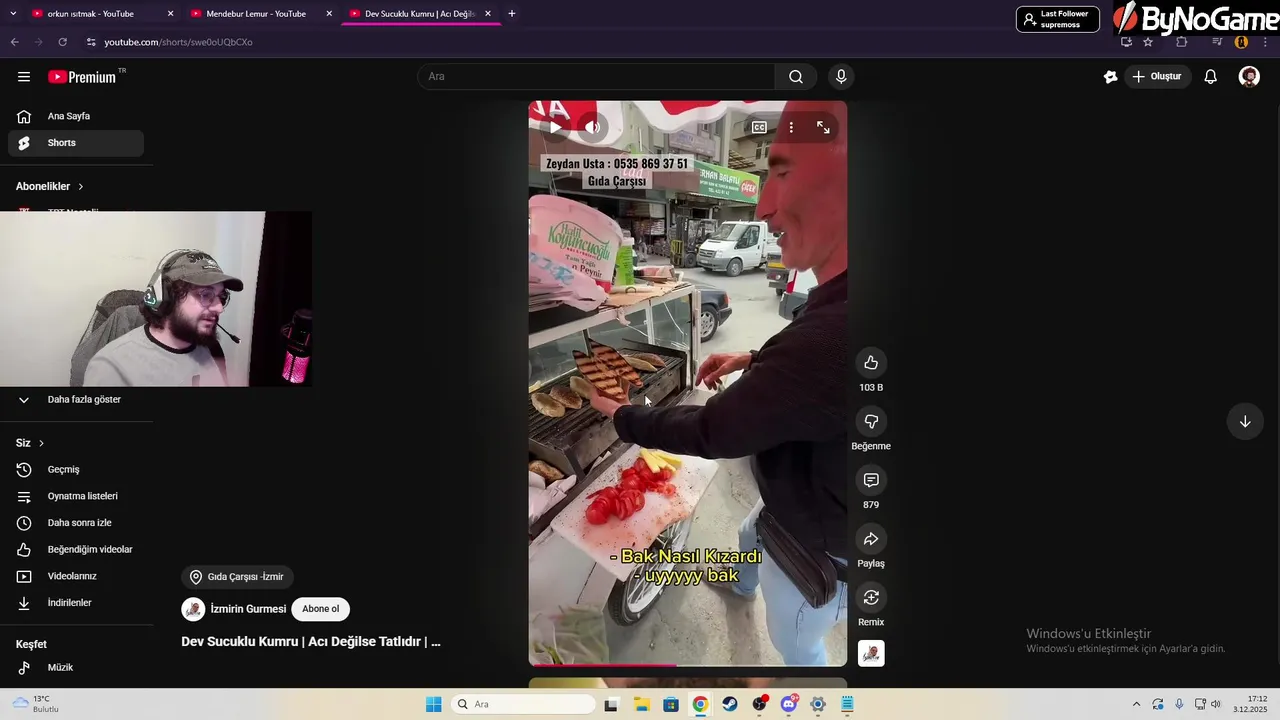The width and height of the screenshot is (1280, 720).
Task: Play the Short video
Action: point(555,128)
